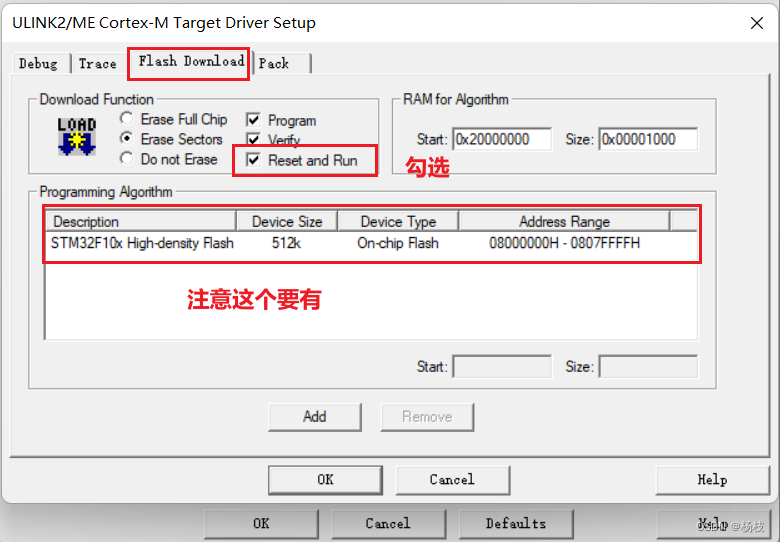Click the RAM for Algorithm Size field
This screenshot has height=542, width=780.
648,139
